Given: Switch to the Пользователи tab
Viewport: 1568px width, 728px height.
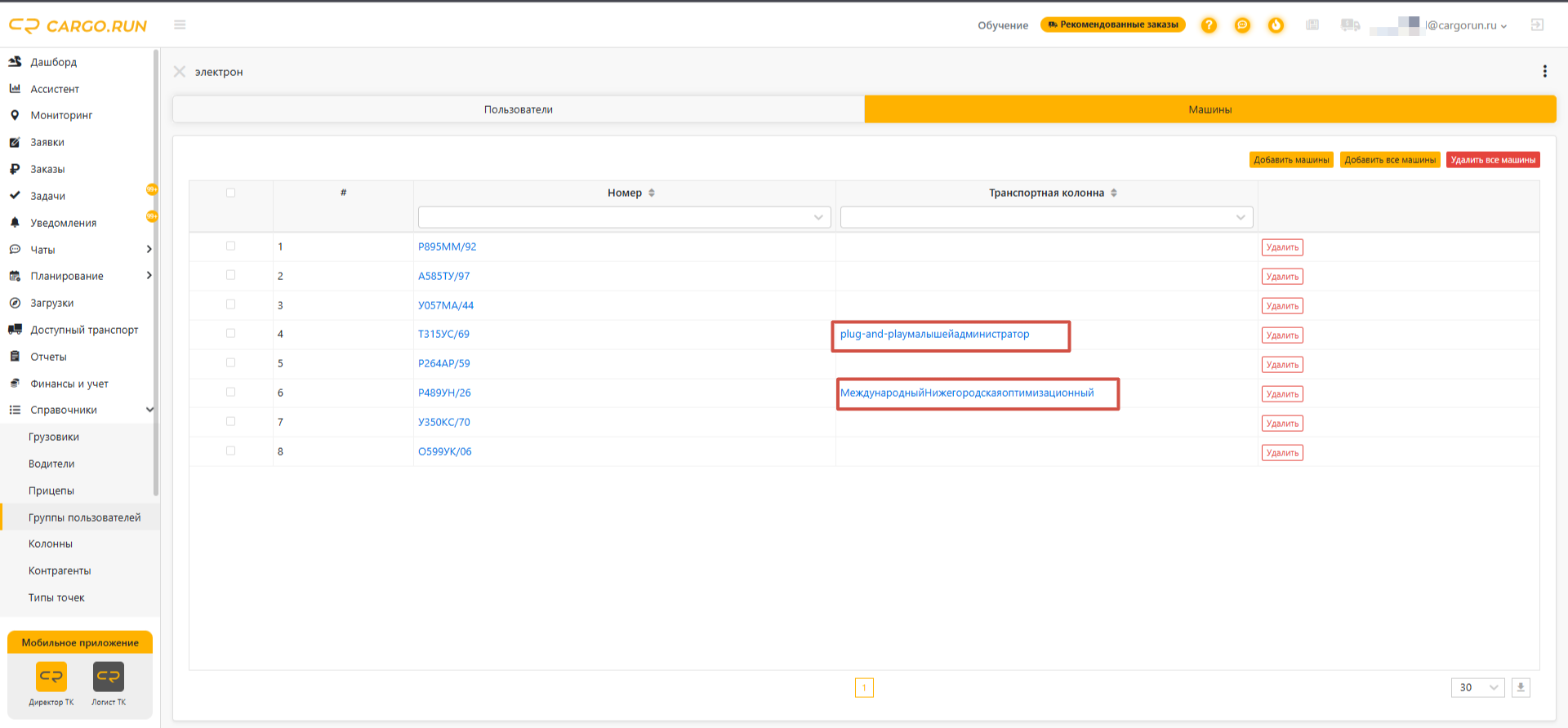Looking at the screenshot, I should 519,109.
